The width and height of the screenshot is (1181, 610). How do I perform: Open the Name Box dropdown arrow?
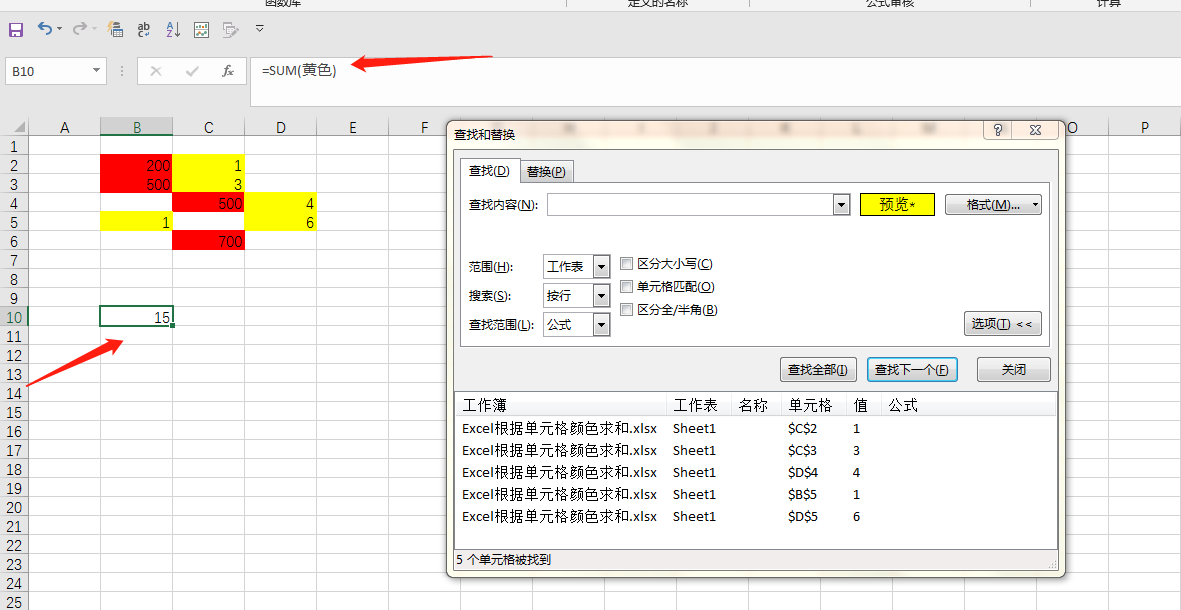coord(96,71)
